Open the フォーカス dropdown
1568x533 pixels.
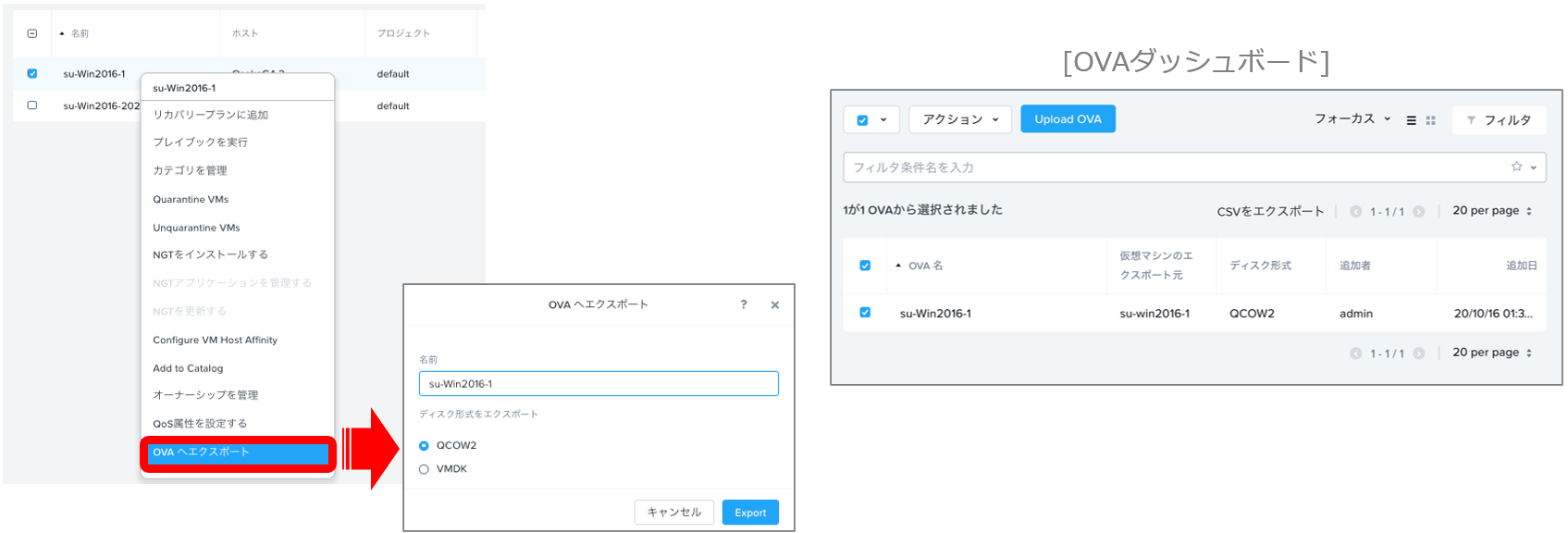click(x=1352, y=118)
